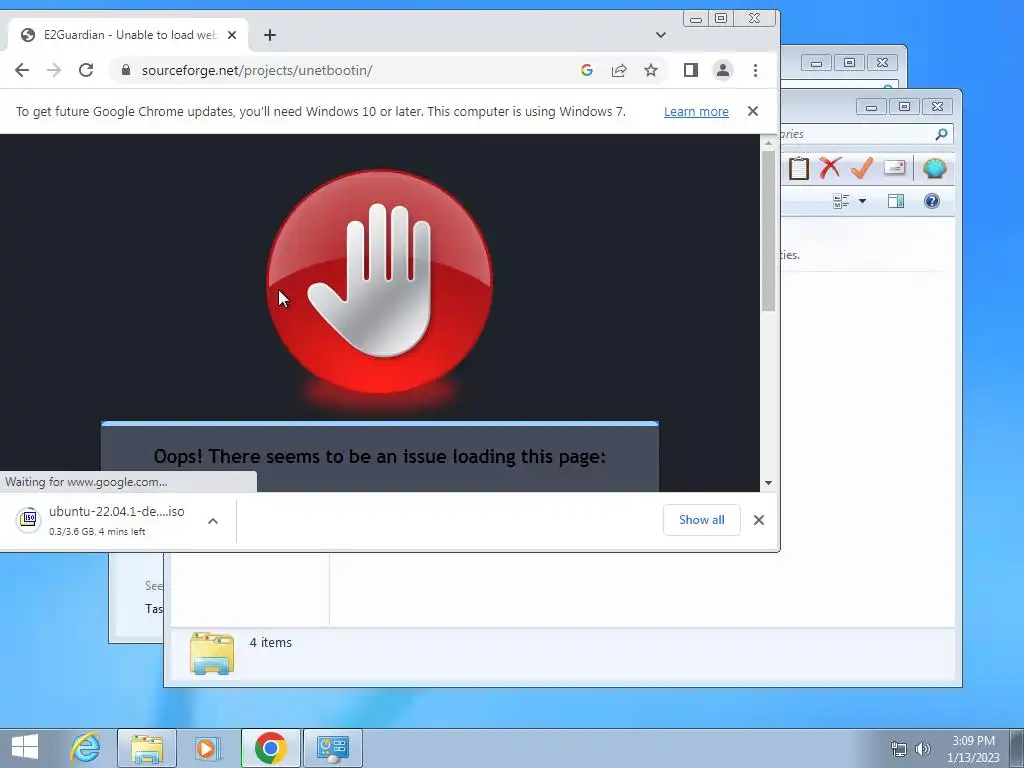
Task: Open a new Chrome tab
Action: coord(270,35)
